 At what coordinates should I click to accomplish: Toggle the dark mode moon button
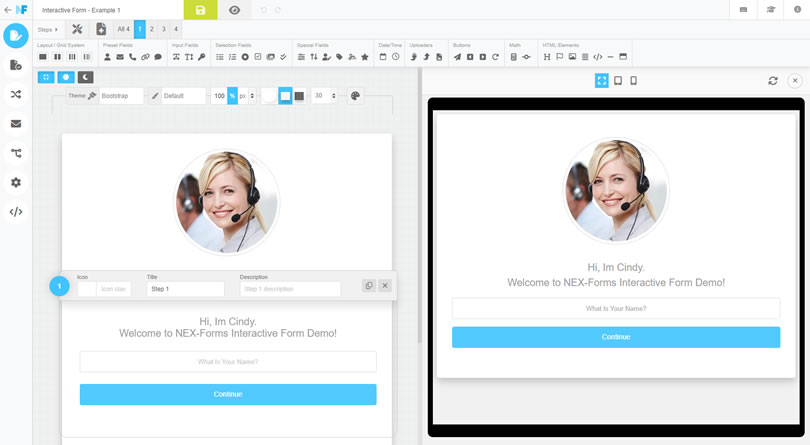point(85,78)
